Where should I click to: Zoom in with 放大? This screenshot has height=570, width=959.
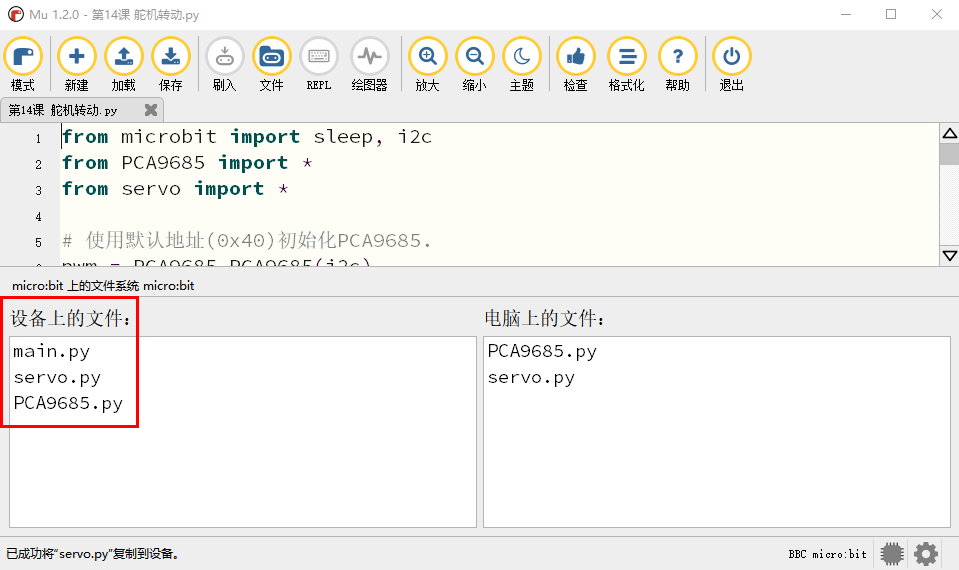[x=428, y=64]
